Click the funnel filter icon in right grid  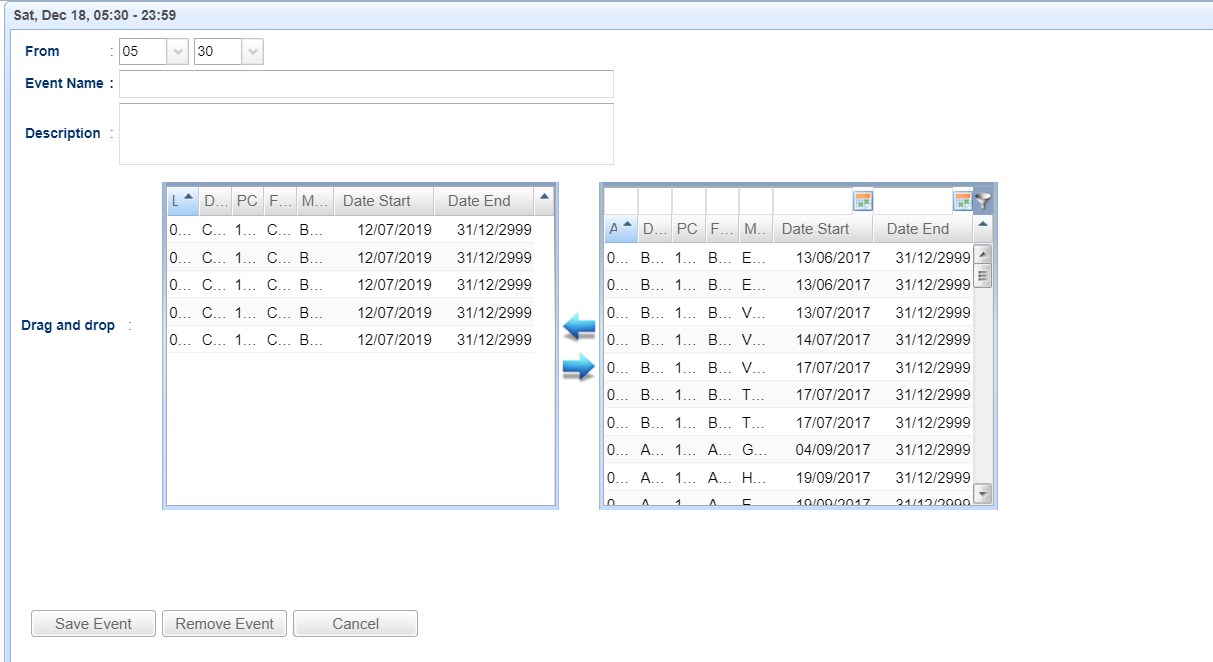(x=983, y=201)
